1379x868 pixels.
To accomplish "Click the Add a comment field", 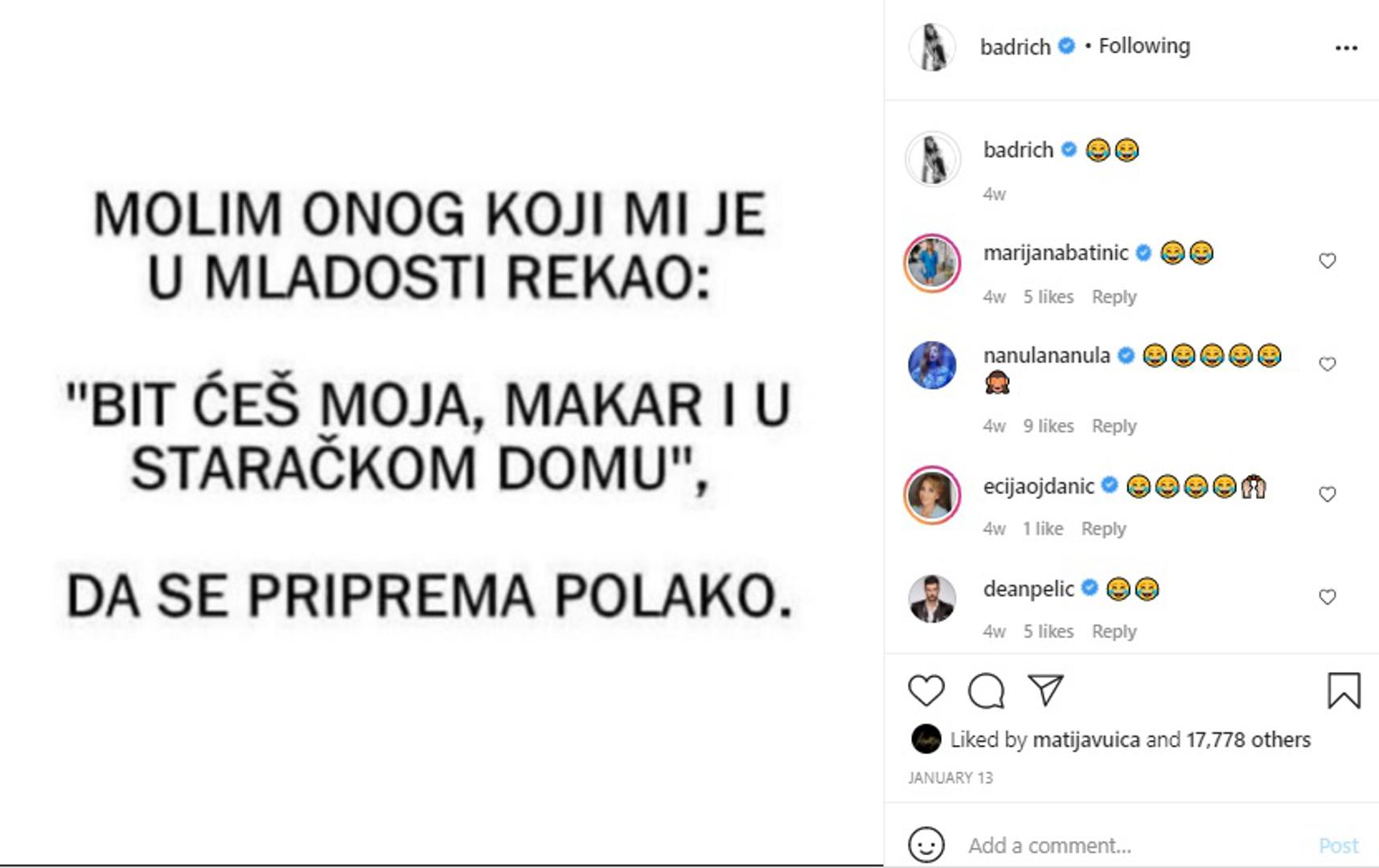I will click(1126, 845).
